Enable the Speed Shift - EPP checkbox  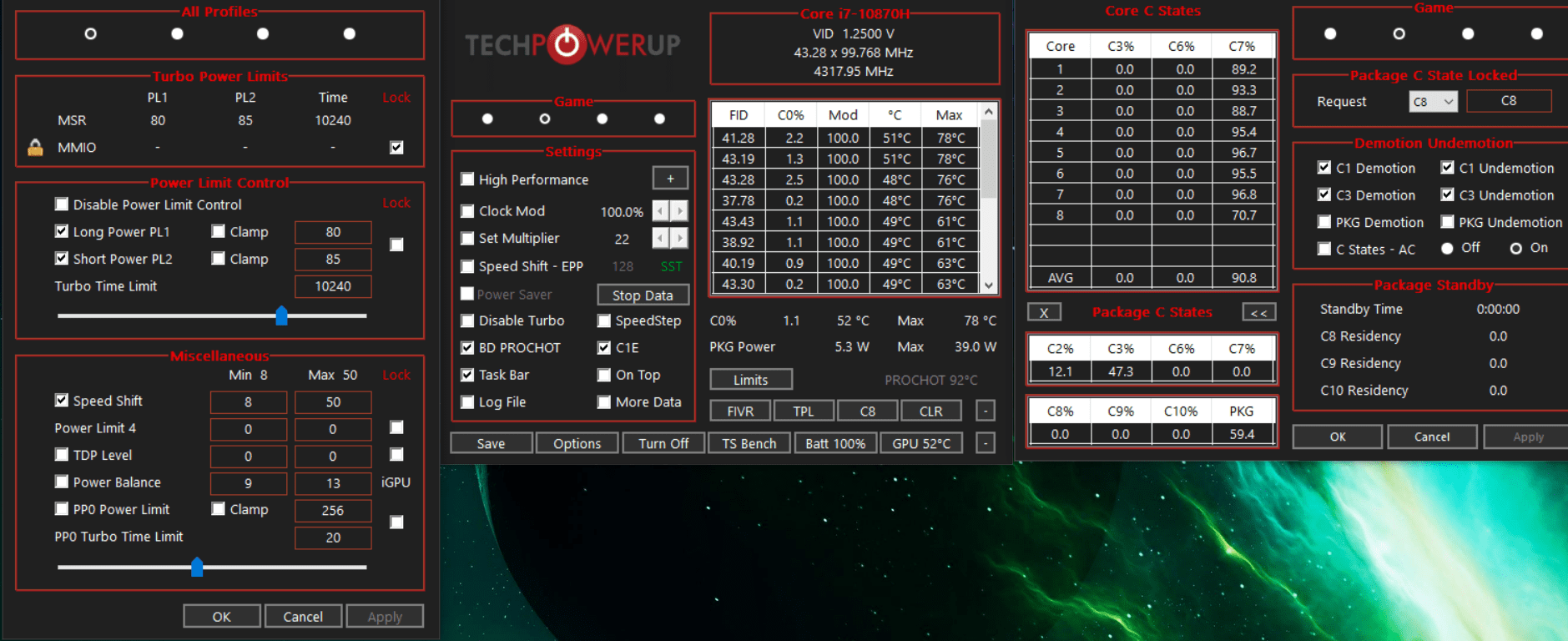point(467,266)
